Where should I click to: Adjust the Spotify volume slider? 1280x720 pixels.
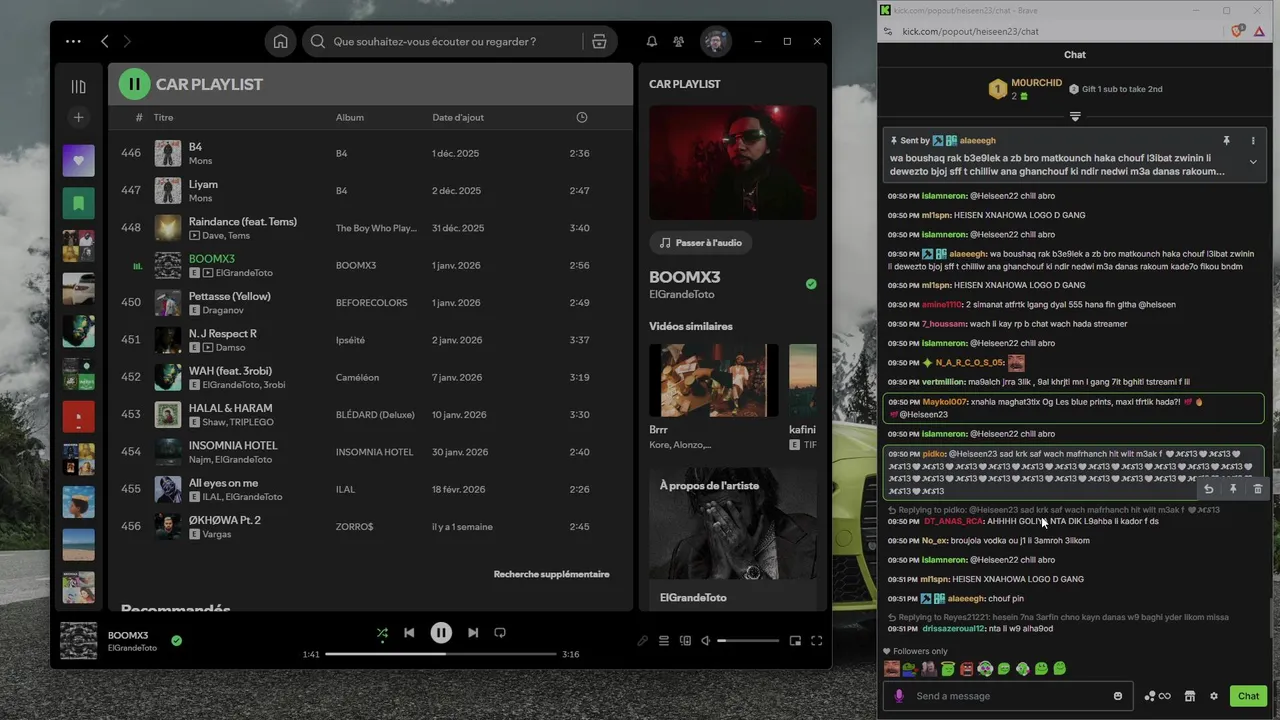tap(748, 641)
